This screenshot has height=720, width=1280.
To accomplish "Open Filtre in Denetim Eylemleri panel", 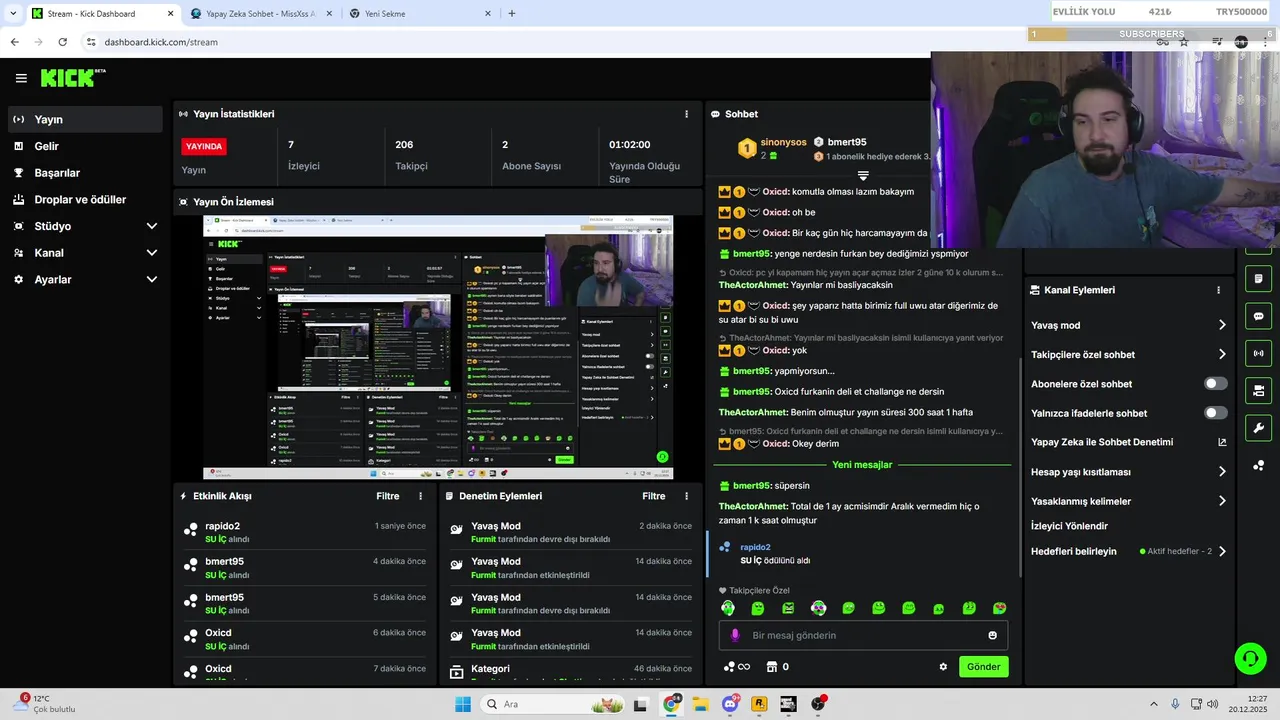I will pyautogui.click(x=654, y=496).
